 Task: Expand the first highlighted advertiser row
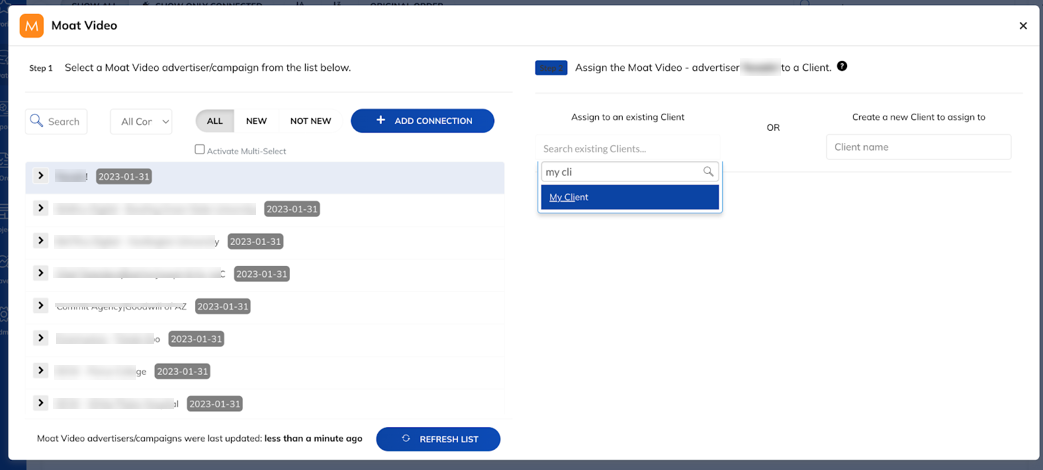(x=41, y=176)
